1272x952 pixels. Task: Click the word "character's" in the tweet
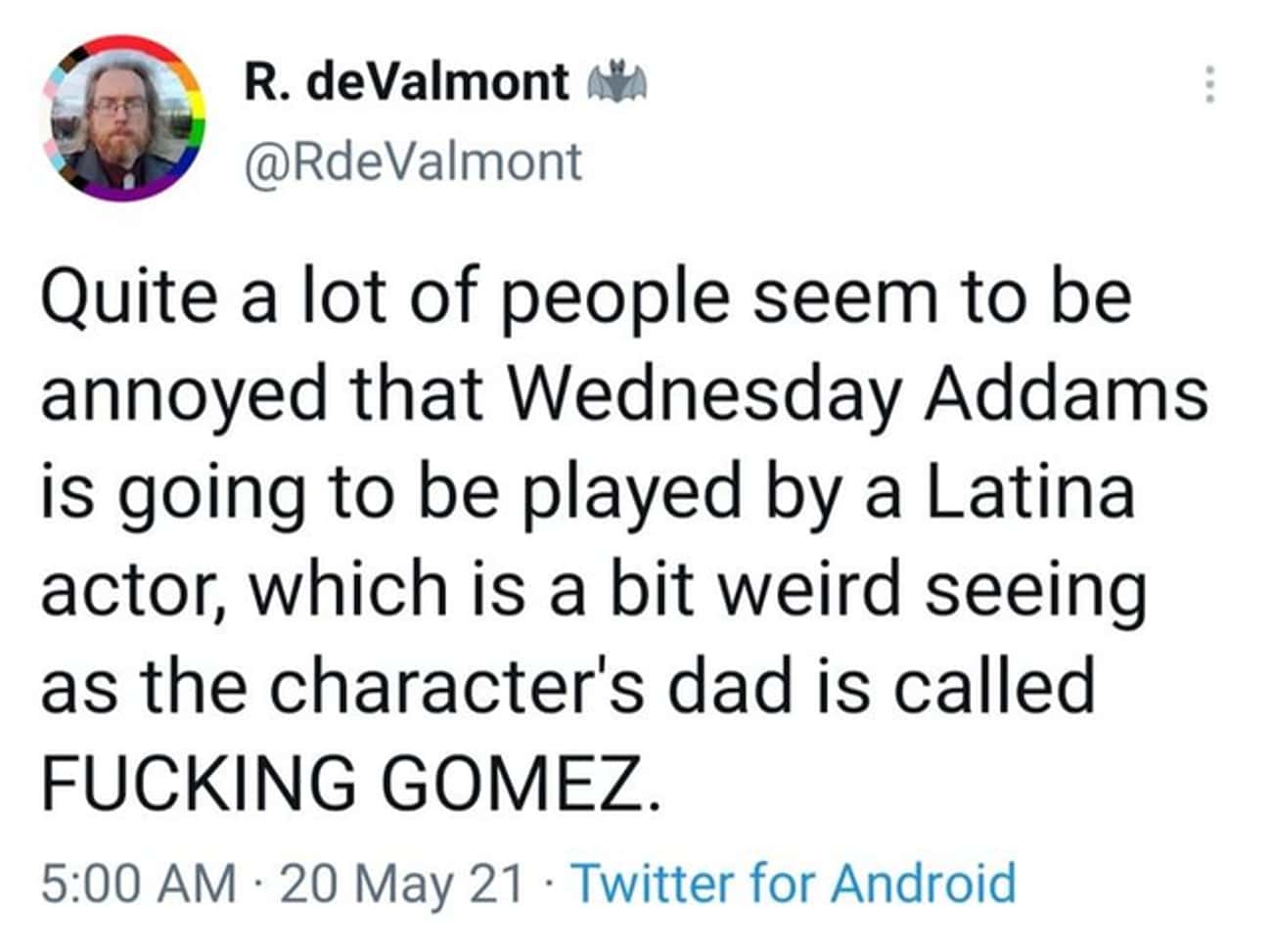[456, 685]
